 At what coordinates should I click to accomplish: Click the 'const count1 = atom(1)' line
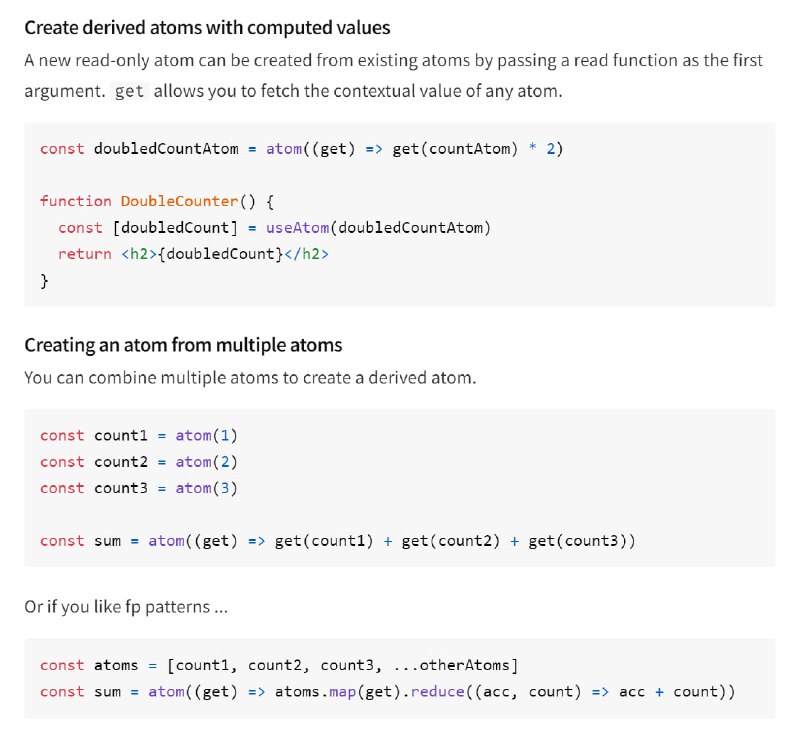(x=139, y=436)
